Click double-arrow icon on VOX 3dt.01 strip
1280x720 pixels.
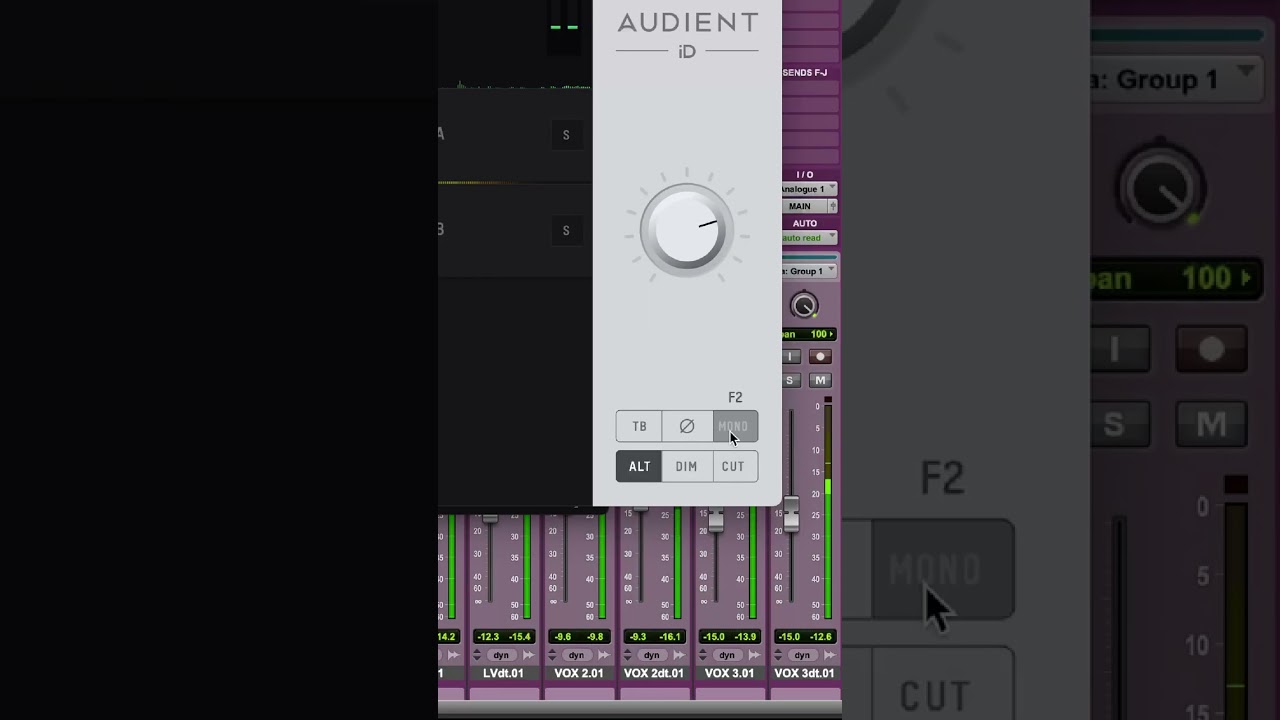(829, 655)
